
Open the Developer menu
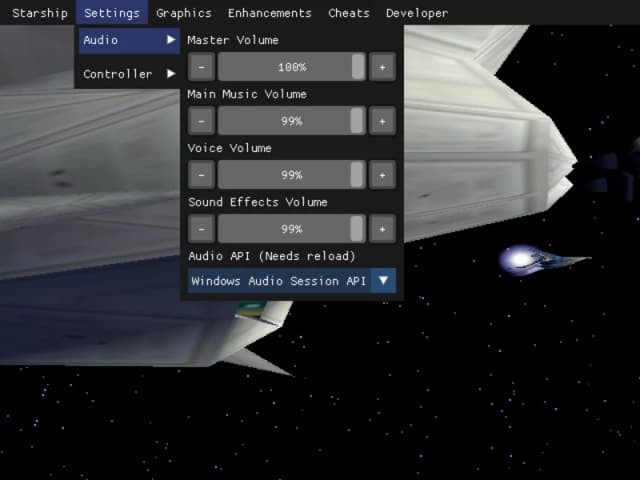[417, 13]
